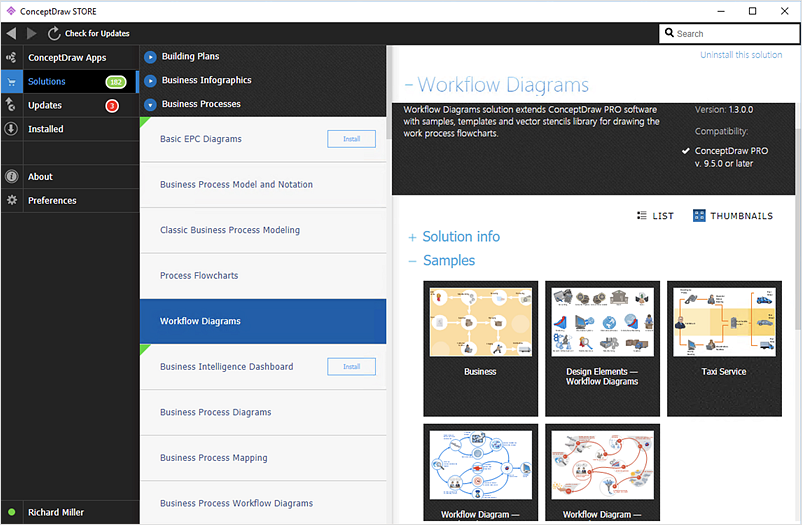
Task: Click the About info icon
Action: [11, 177]
